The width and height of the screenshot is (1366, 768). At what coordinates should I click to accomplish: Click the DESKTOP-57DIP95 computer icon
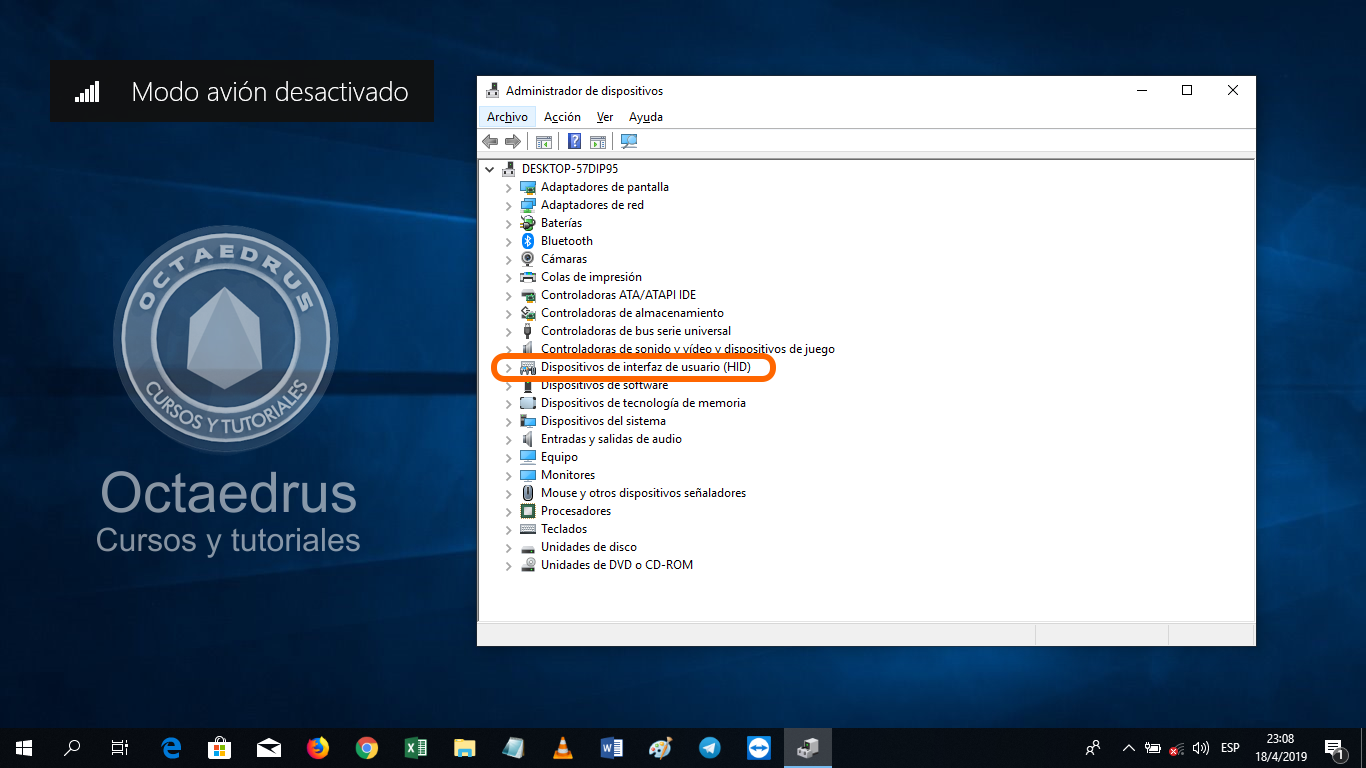coord(509,169)
